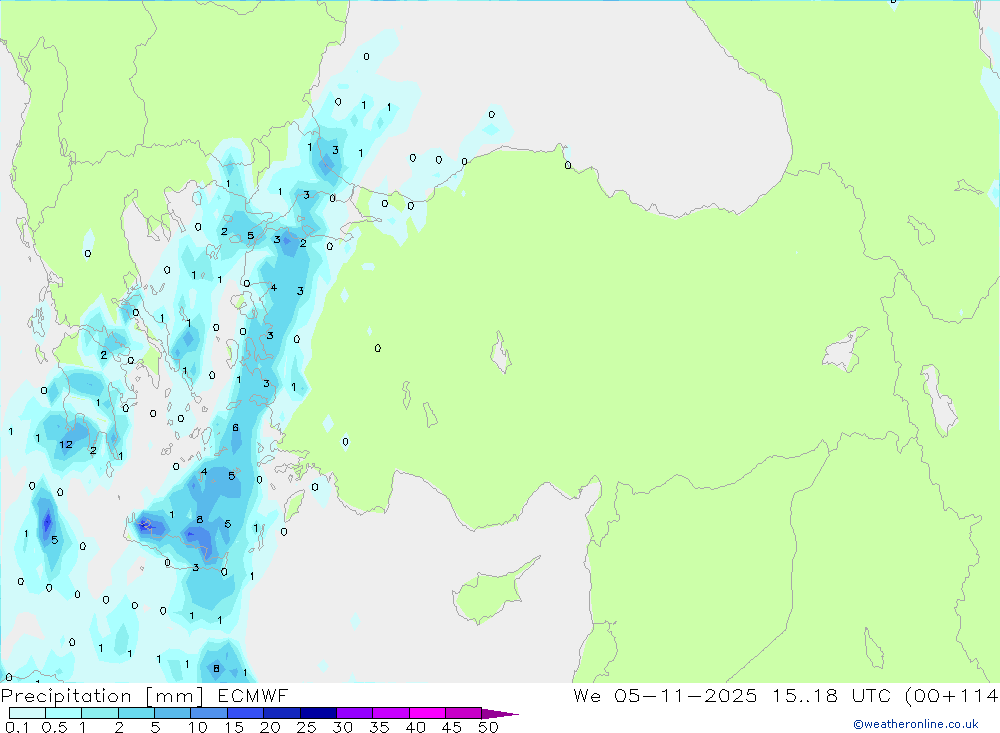Click the '(00+114' forecast offset text
Image resolution: width=1000 pixels, height=733 pixels.
coord(952,695)
